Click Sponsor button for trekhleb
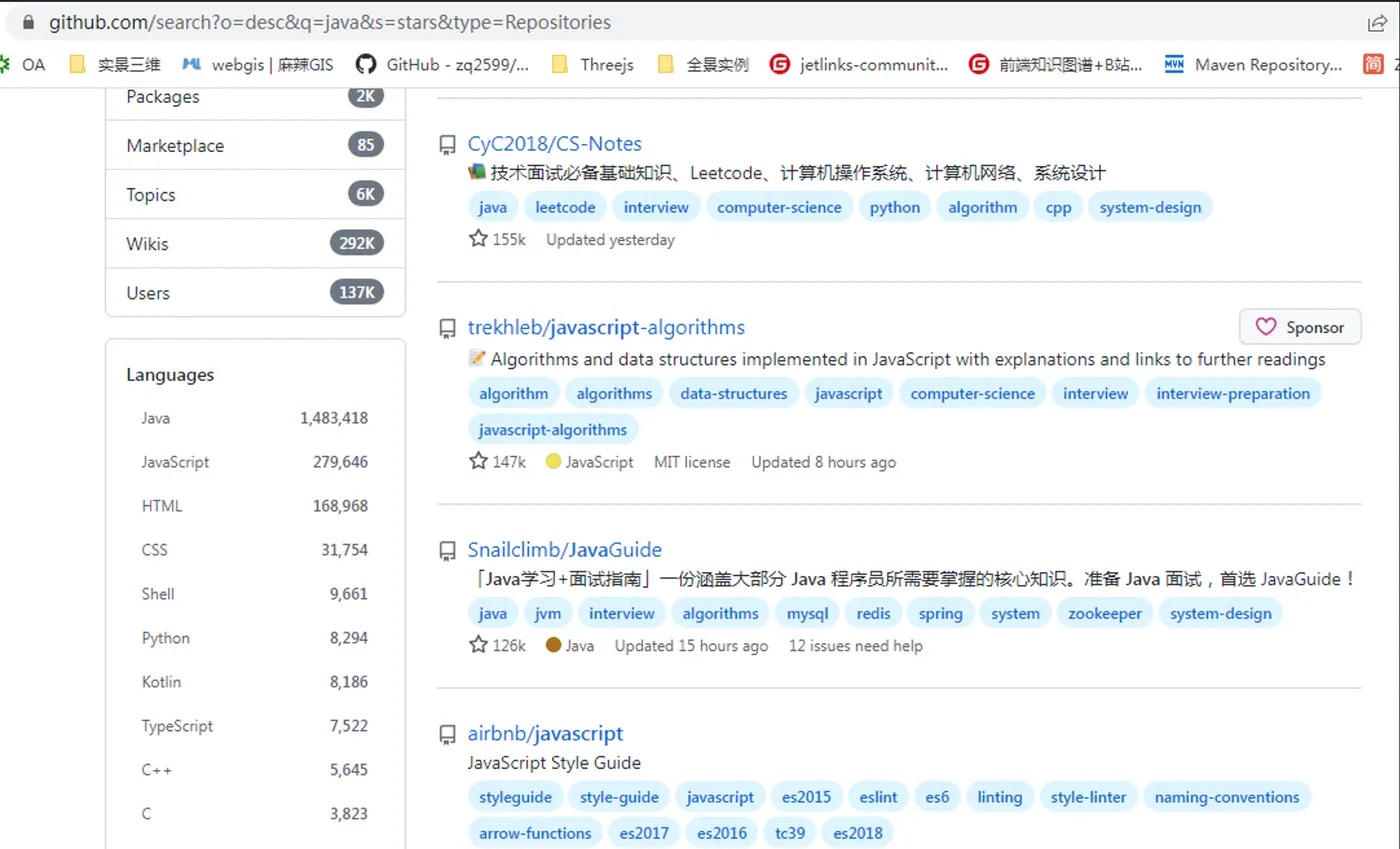This screenshot has height=849, width=1400. 1300,327
